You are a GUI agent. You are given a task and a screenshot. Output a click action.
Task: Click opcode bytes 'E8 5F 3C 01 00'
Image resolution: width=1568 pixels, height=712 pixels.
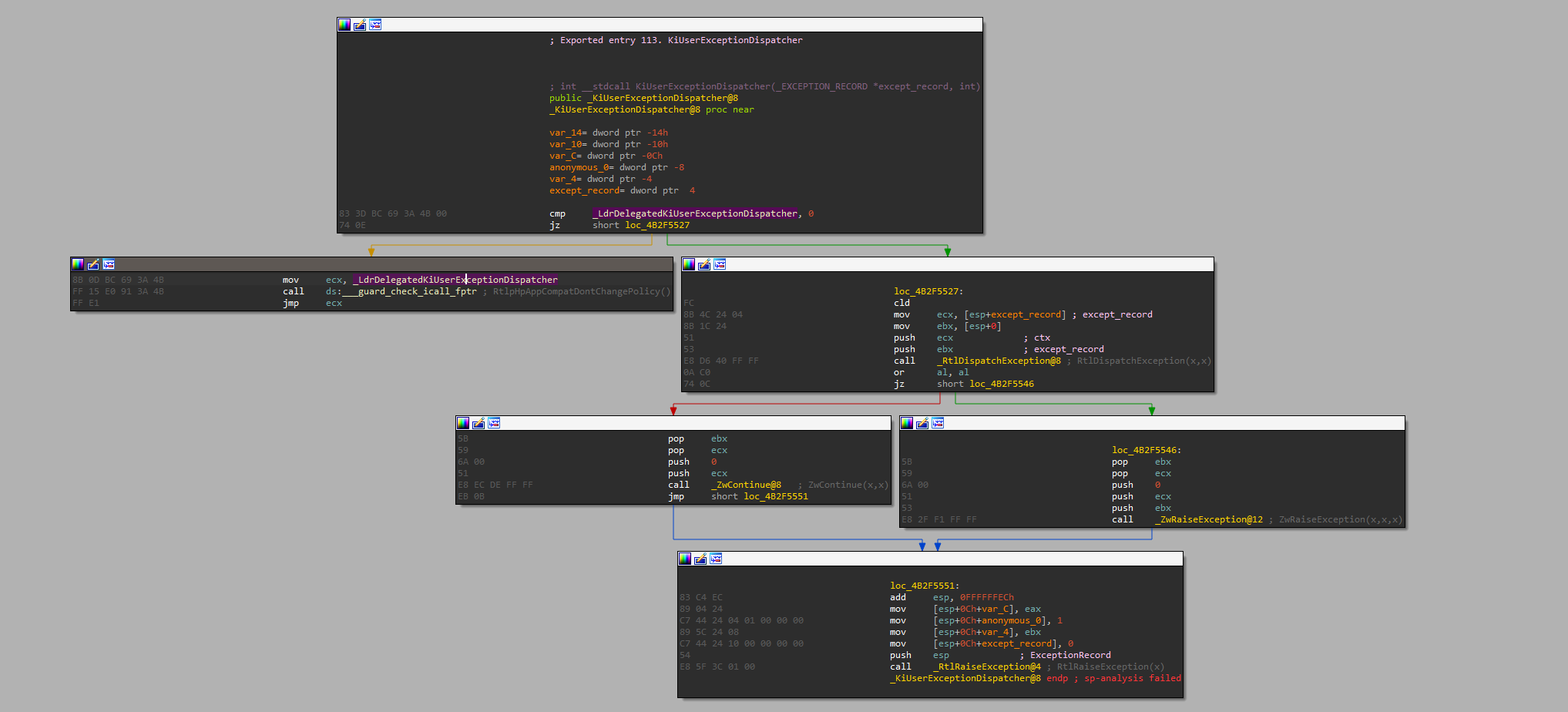click(x=717, y=667)
